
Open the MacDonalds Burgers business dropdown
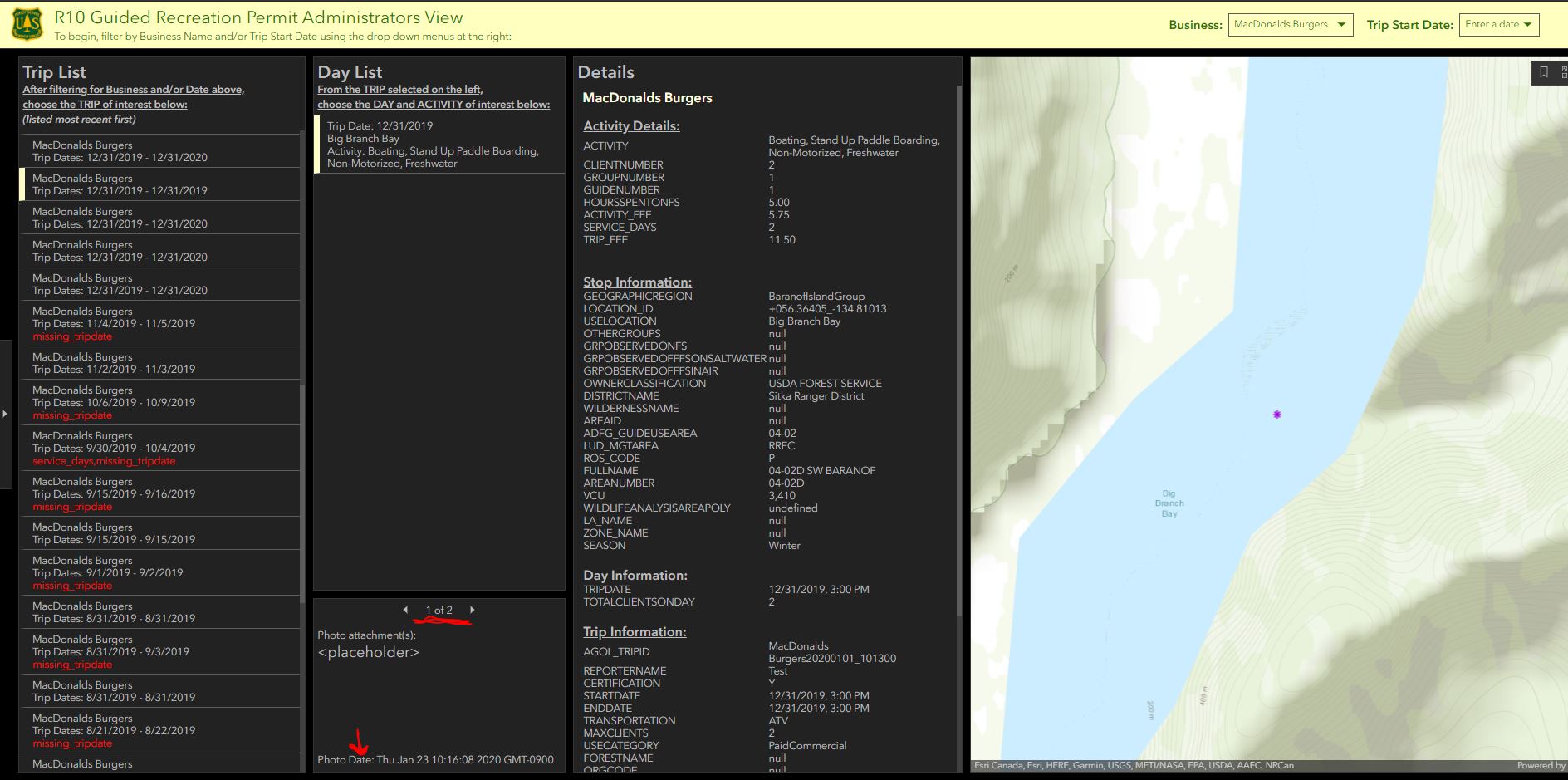1290,24
